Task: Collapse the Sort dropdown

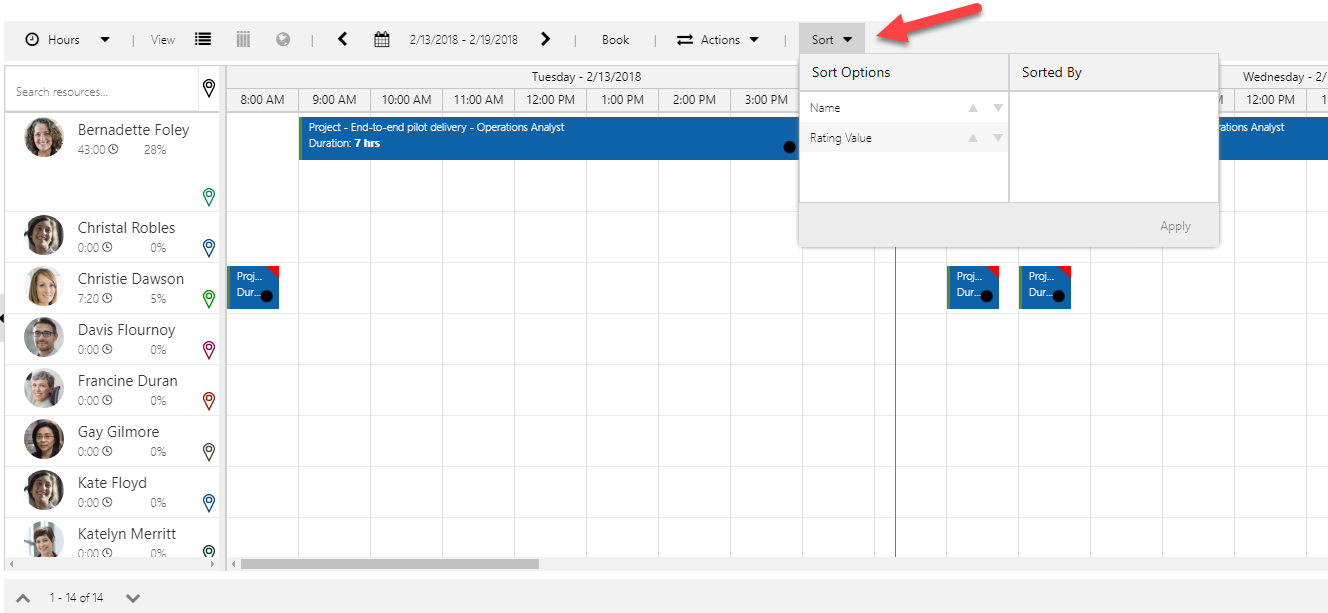Action: click(832, 40)
